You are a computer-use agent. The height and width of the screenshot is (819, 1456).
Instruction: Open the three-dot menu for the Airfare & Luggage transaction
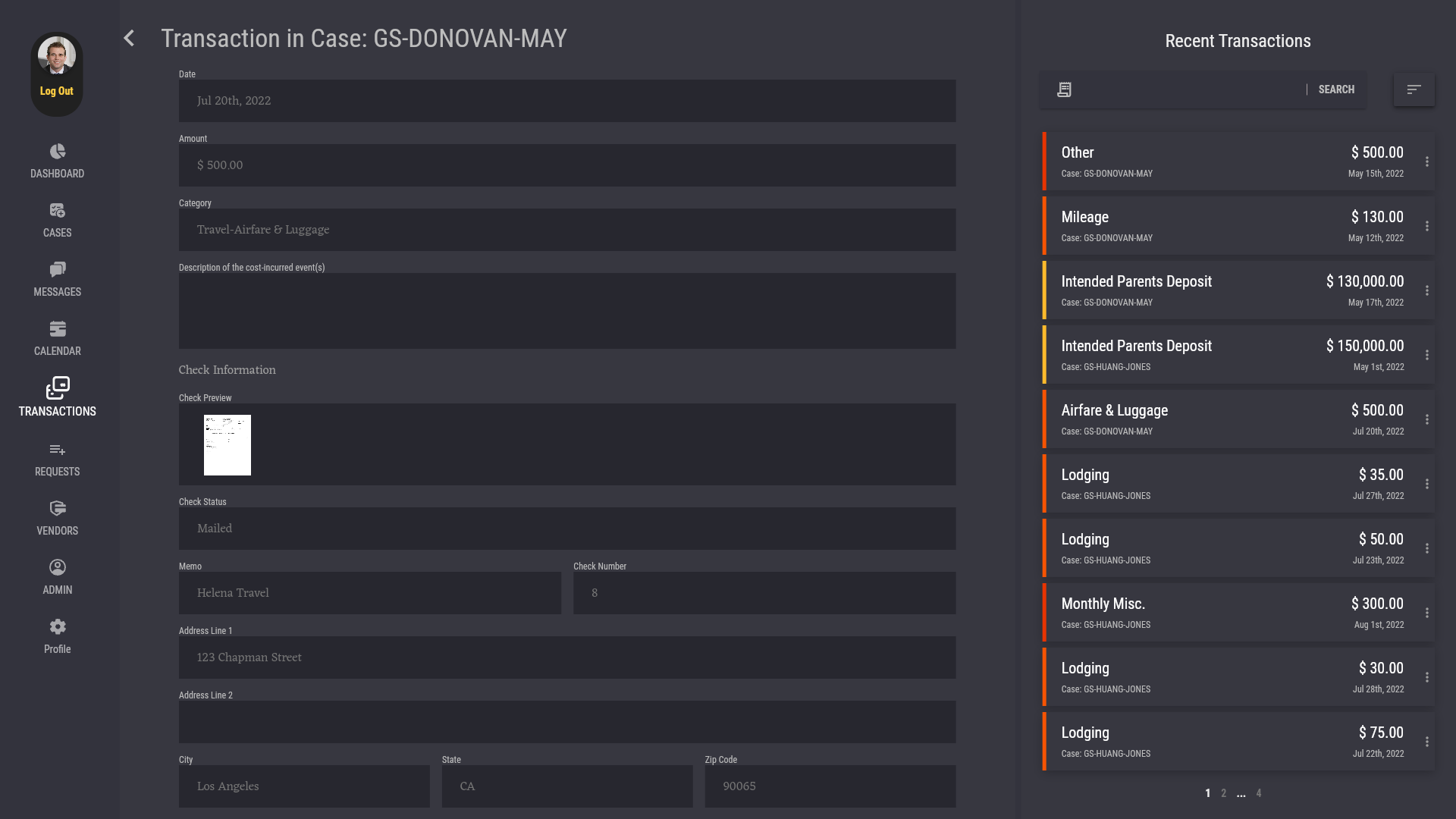pos(1426,420)
